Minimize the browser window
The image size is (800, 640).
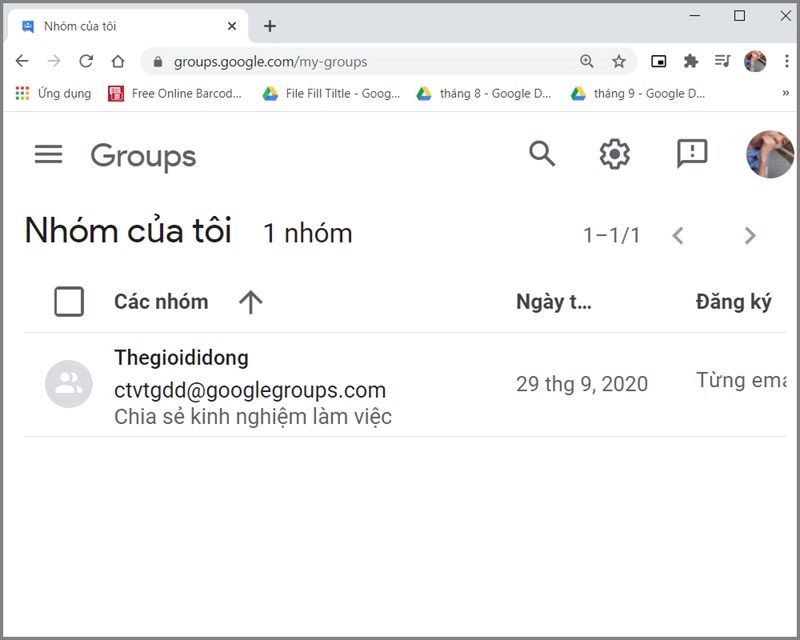pyautogui.click(x=694, y=15)
